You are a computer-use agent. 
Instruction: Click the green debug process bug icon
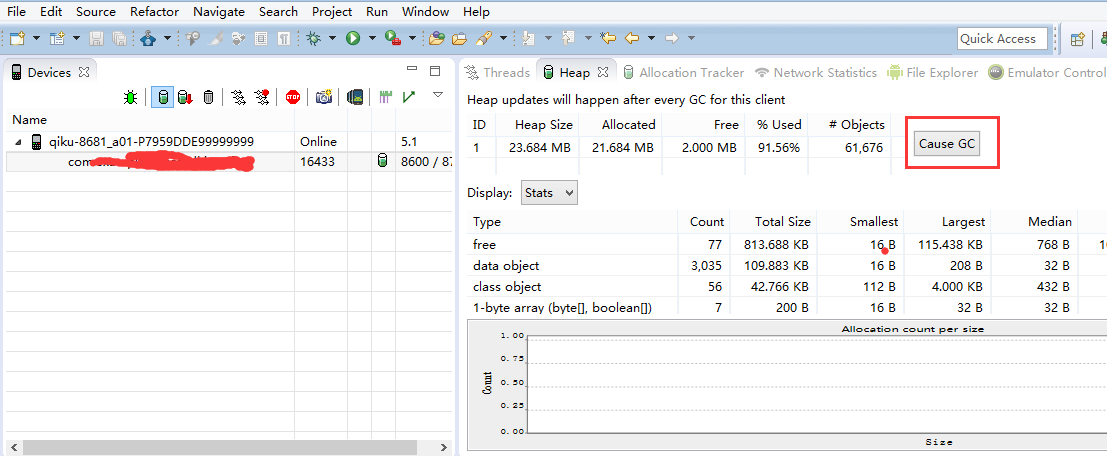pos(131,97)
